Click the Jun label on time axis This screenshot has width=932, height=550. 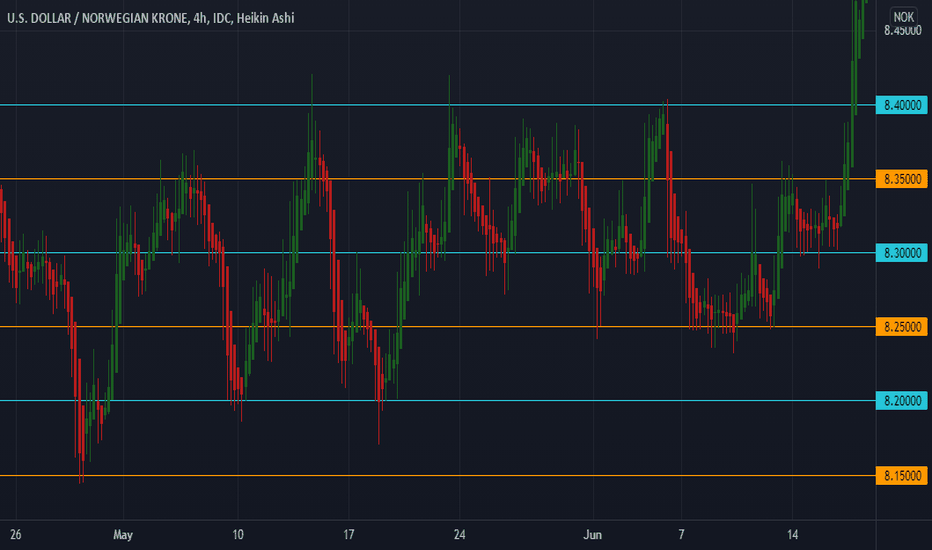pyautogui.click(x=592, y=535)
